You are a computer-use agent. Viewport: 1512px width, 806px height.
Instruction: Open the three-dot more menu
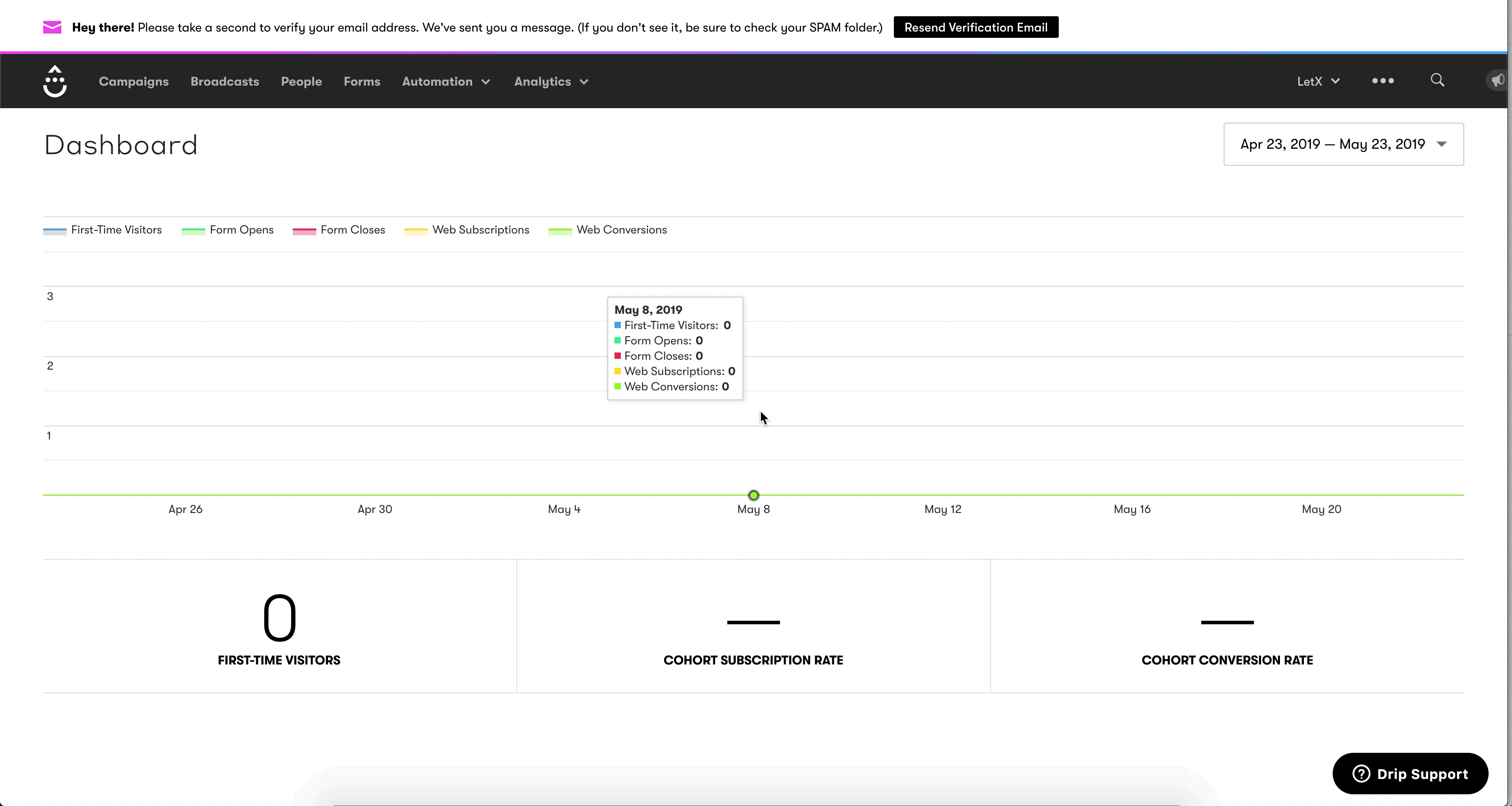tap(1382, 81)
